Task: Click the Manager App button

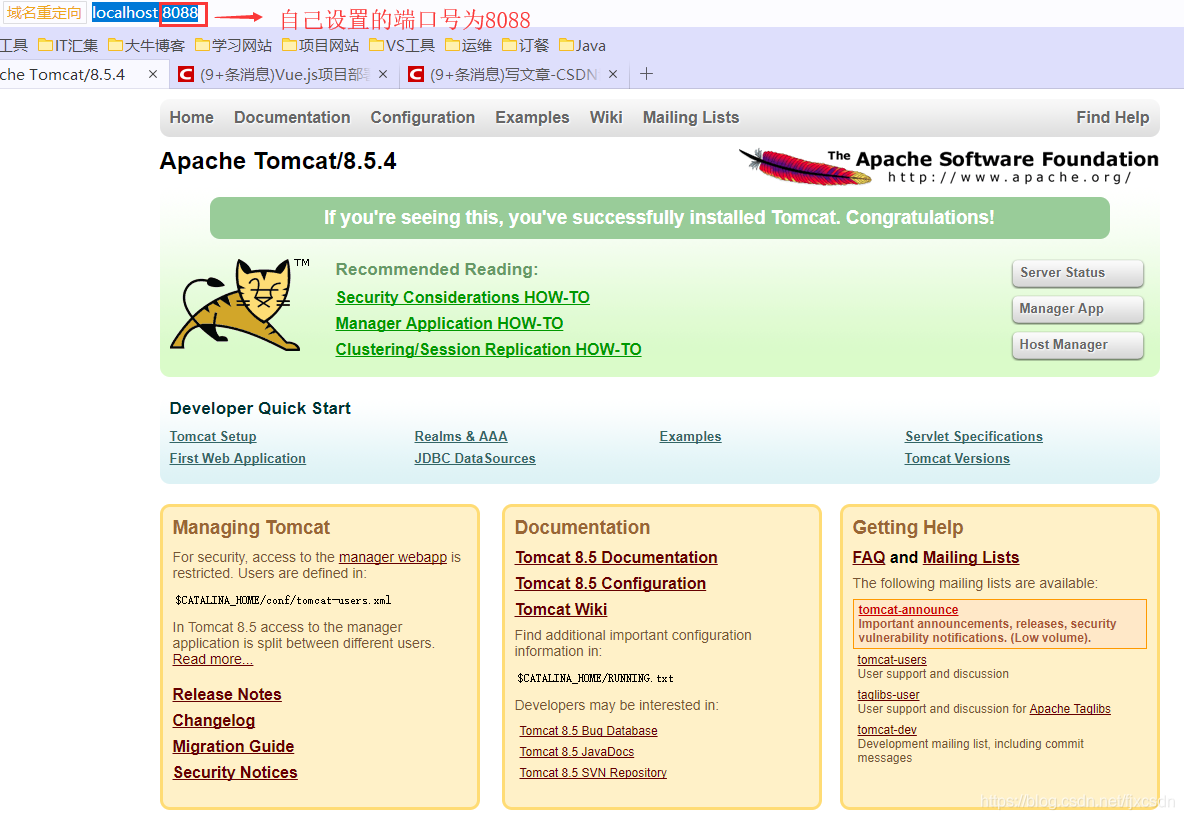Action: pos(1078,309)
